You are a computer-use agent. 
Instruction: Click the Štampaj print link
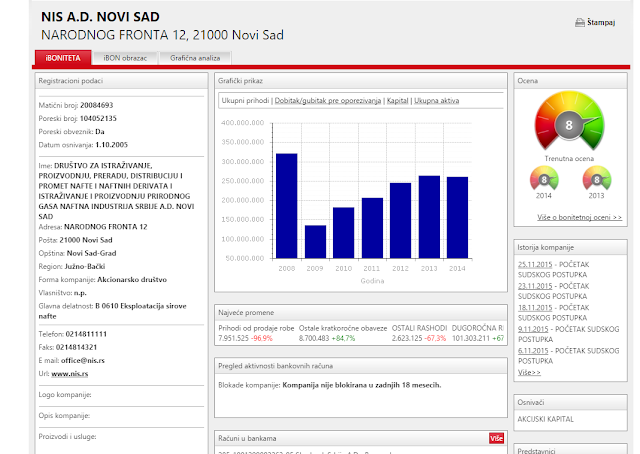(x=601, y=22)
